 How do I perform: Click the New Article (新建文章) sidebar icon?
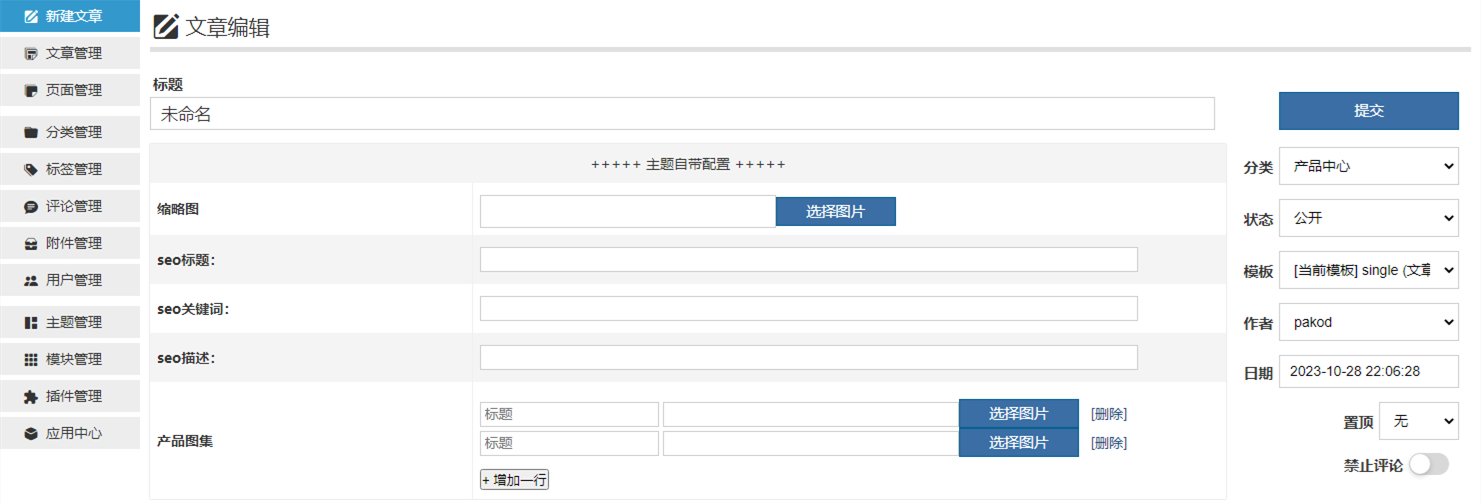coord(31,16)
